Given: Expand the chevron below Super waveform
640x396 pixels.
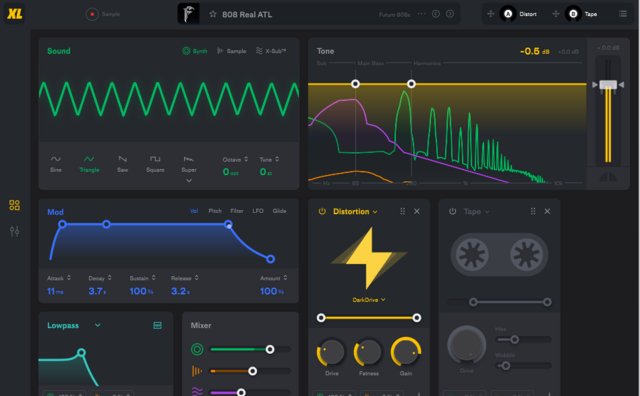Looking at the screenshot, I should click(x=189, y=180).
